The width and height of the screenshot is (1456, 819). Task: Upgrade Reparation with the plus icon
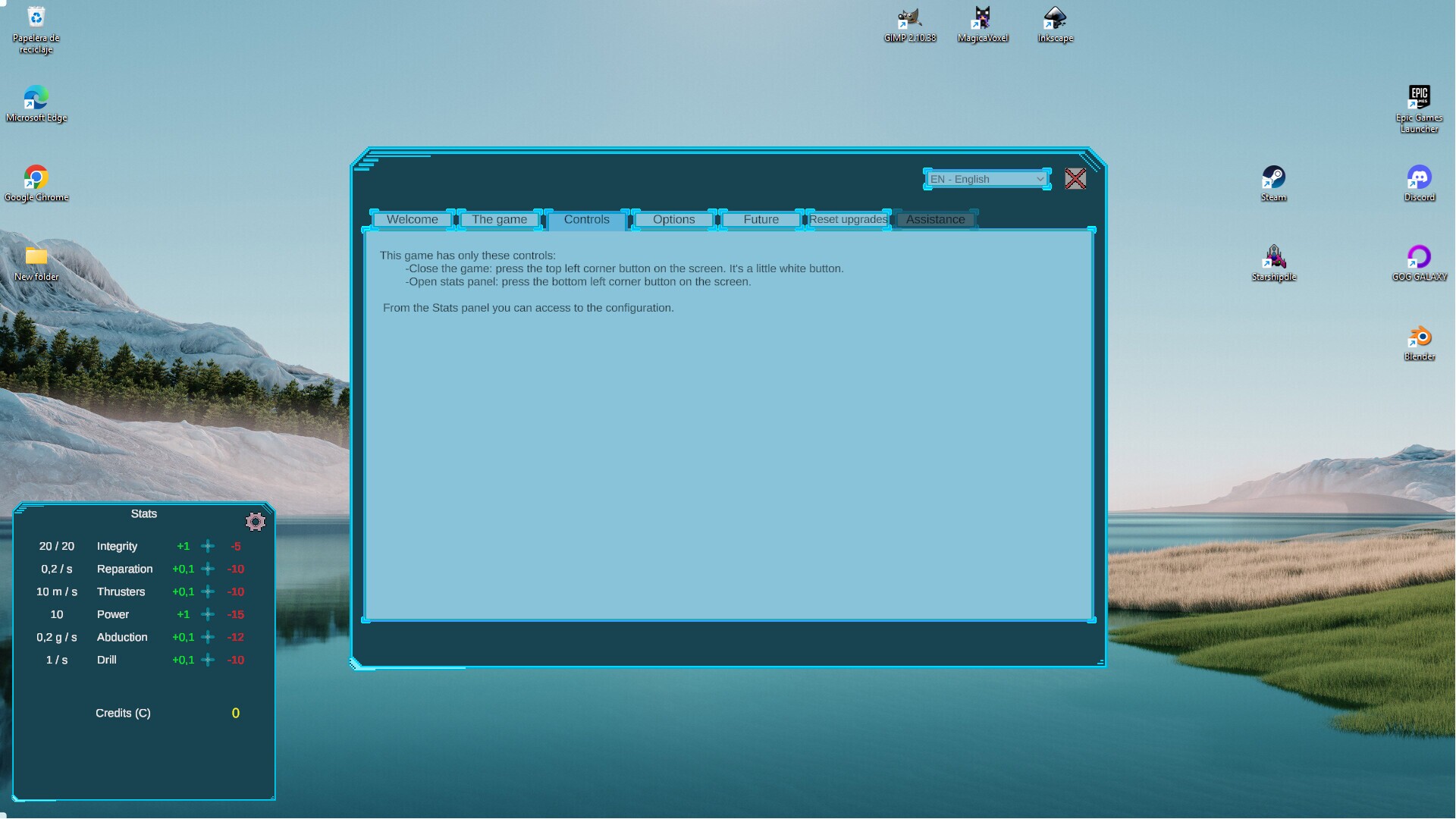207,569
